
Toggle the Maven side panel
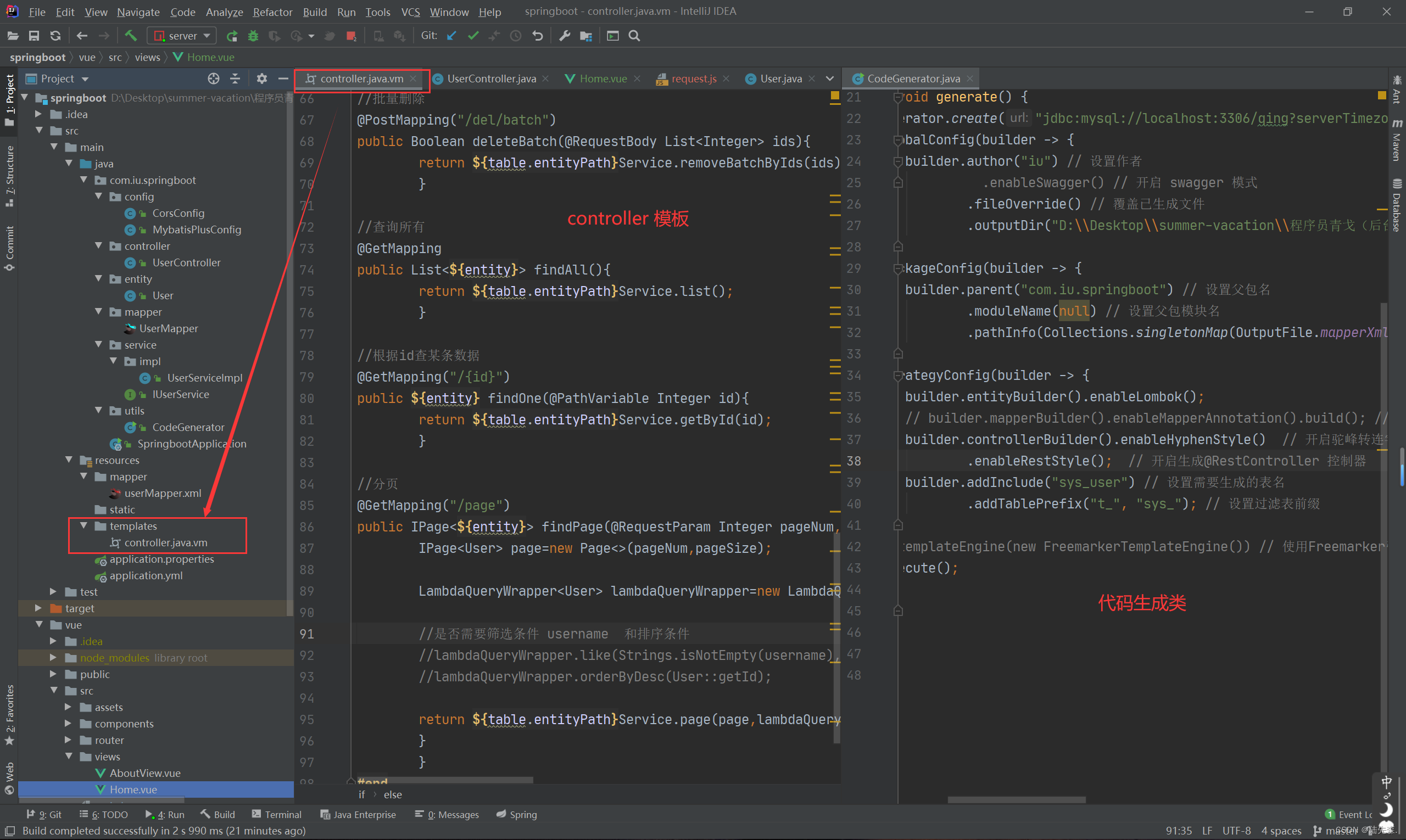(1396, 141)
